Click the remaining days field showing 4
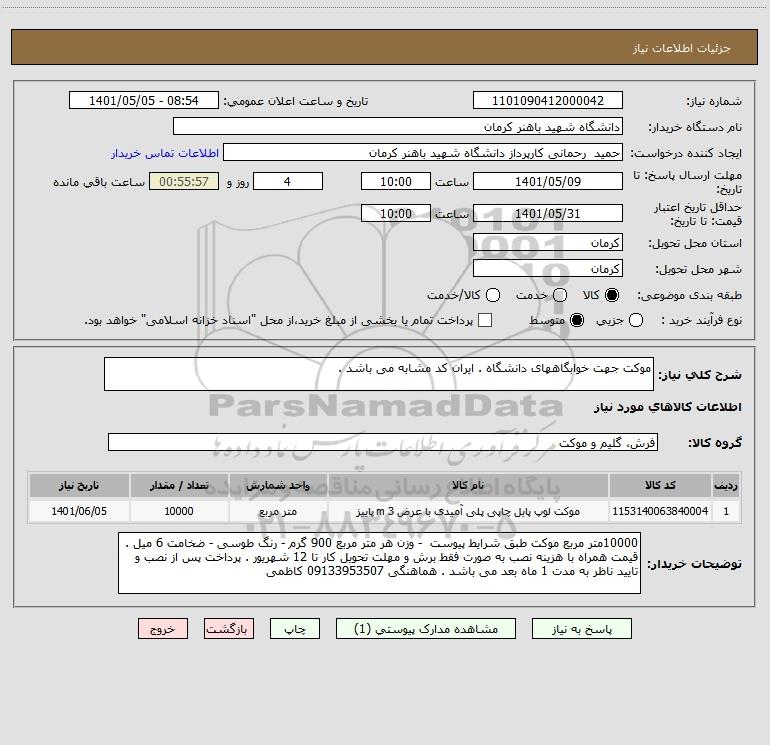Image resolution: width=770 pixels, height=745 pixels. click(288, 181)
